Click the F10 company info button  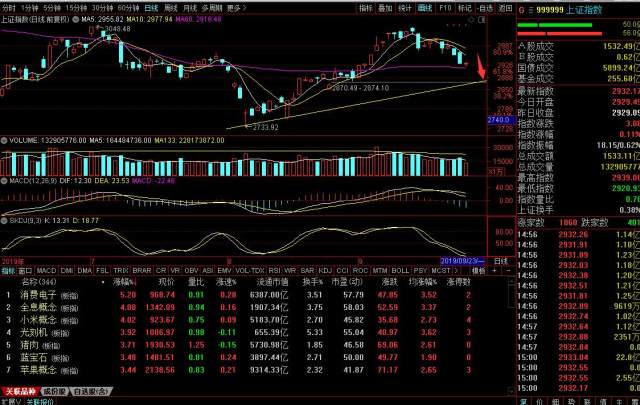tap(445, 7)
